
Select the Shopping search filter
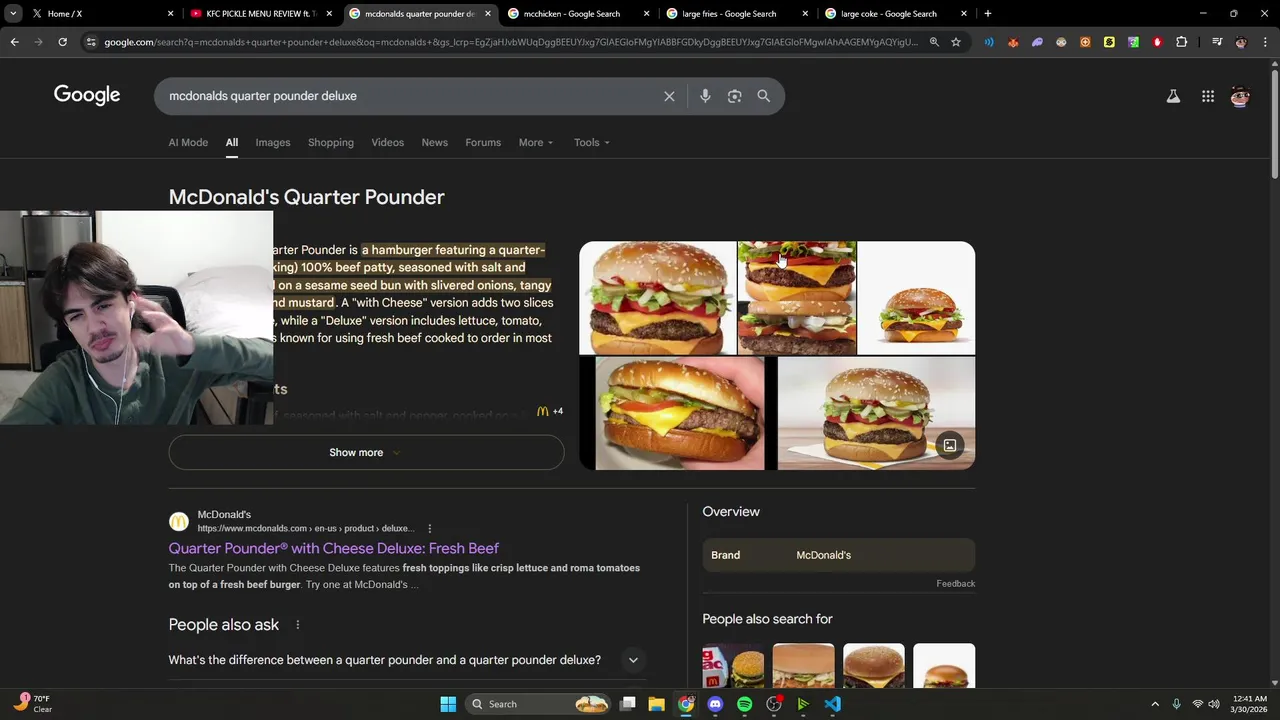coord(331,142)
